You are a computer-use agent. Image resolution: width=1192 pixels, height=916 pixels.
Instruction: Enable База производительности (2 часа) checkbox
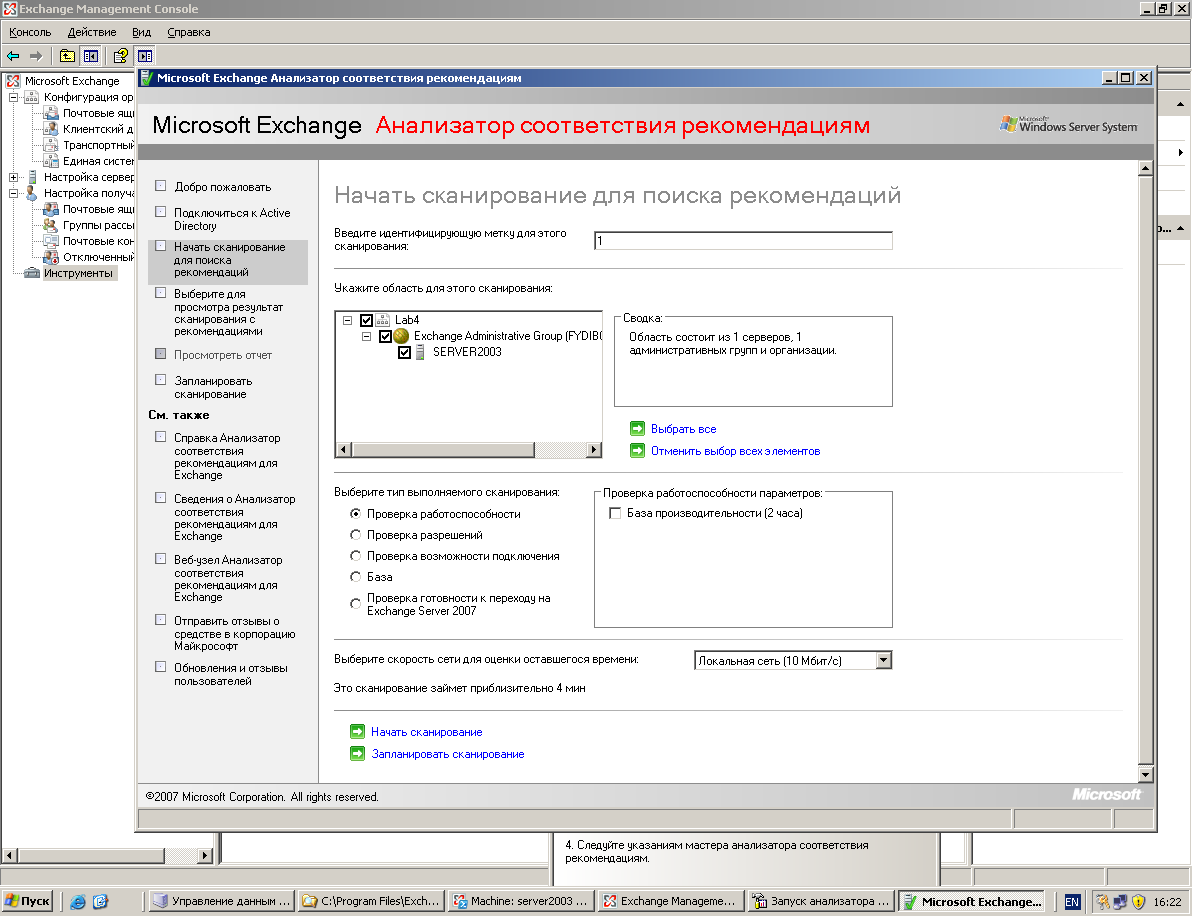point(615,513)
